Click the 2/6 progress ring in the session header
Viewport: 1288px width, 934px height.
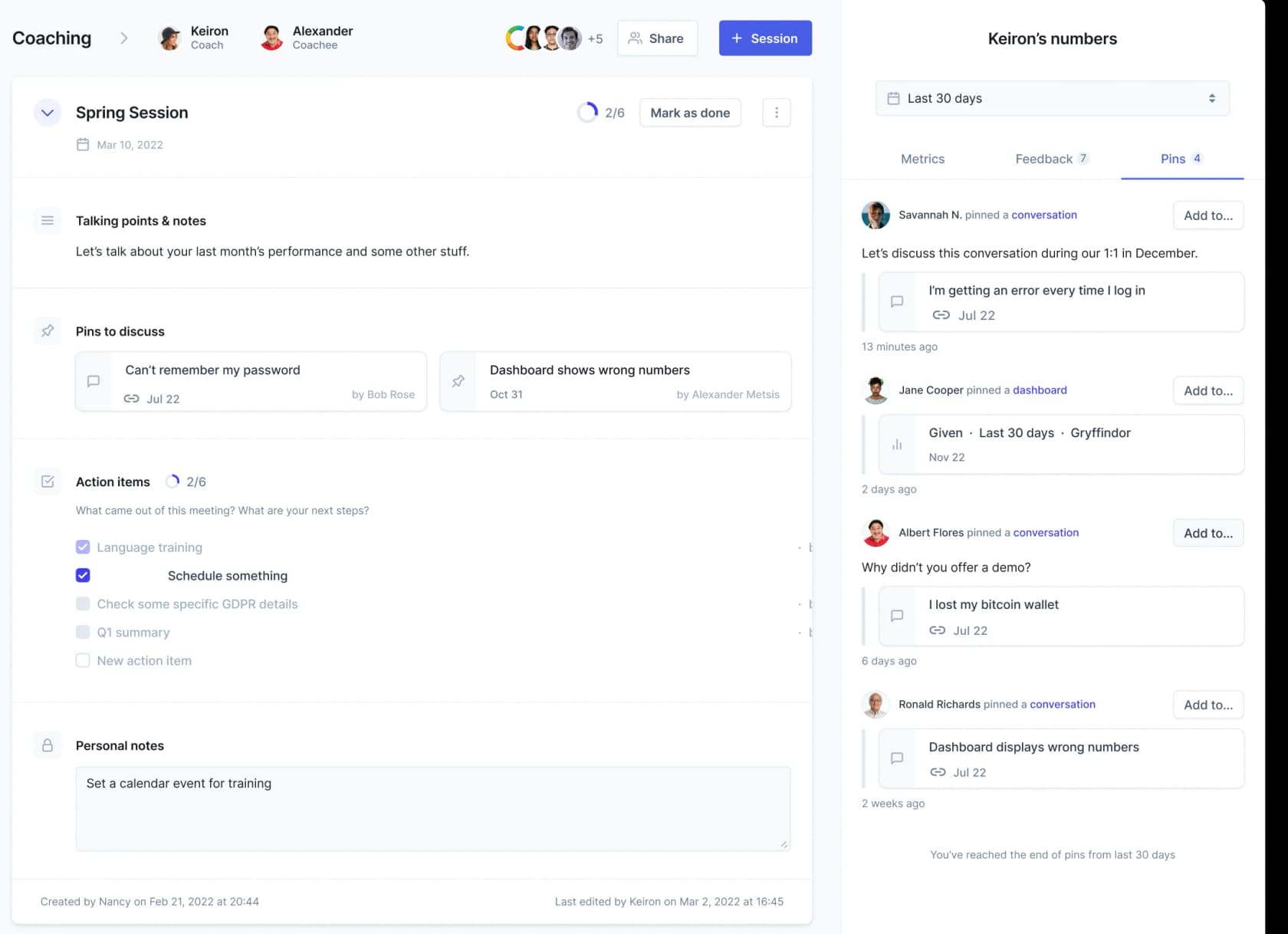click(587, 113)
